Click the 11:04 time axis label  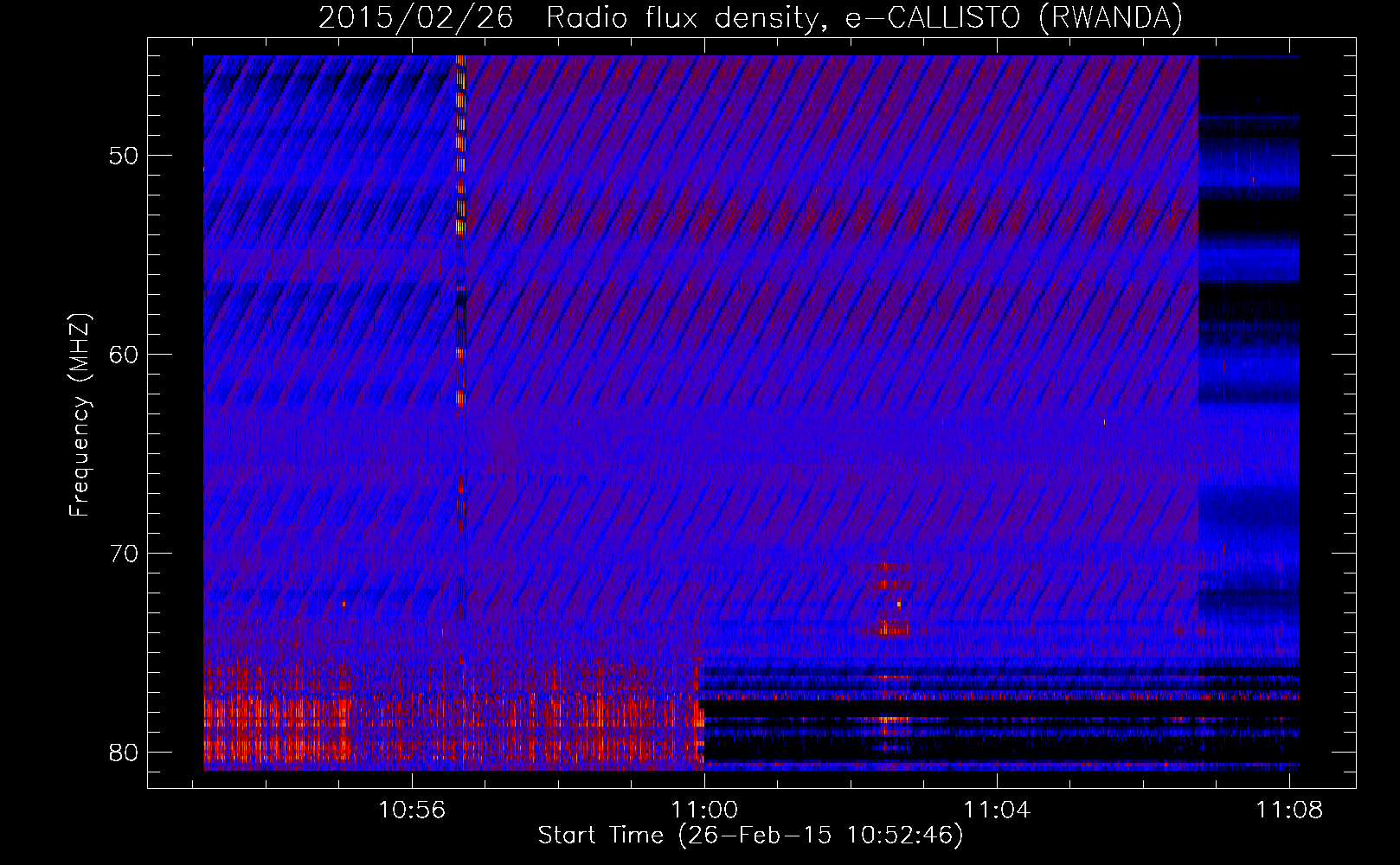coord(997,810)
